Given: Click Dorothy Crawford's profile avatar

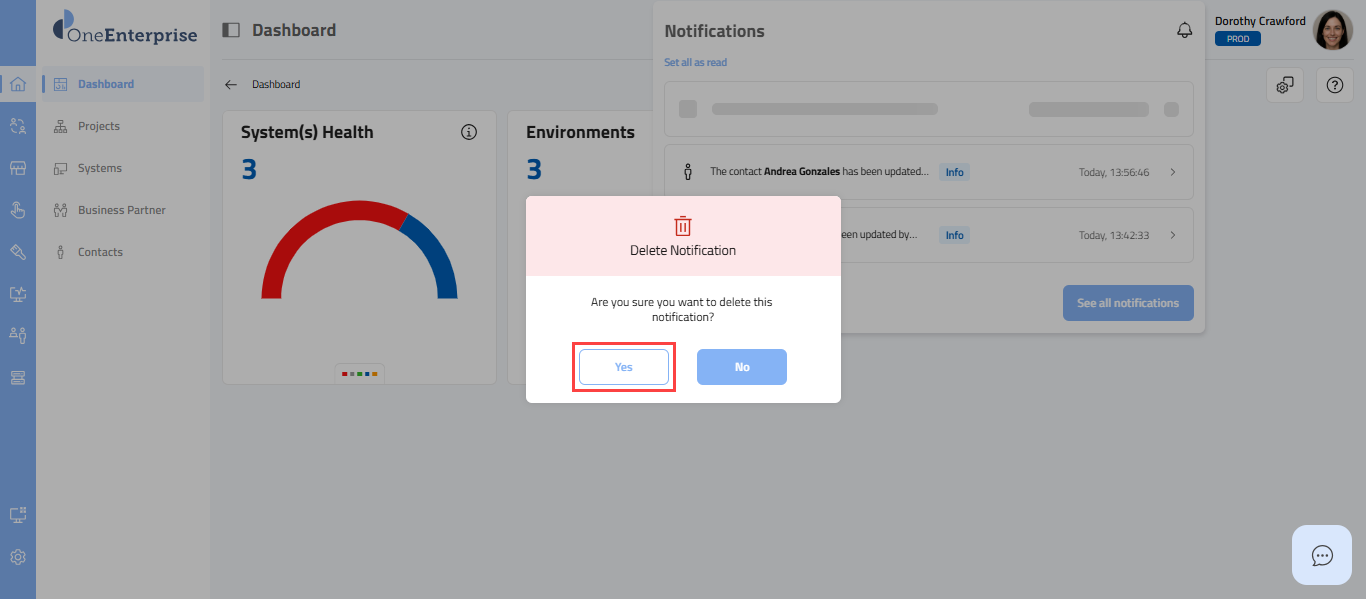Looking at the screenshot, I should [1332, 31].
